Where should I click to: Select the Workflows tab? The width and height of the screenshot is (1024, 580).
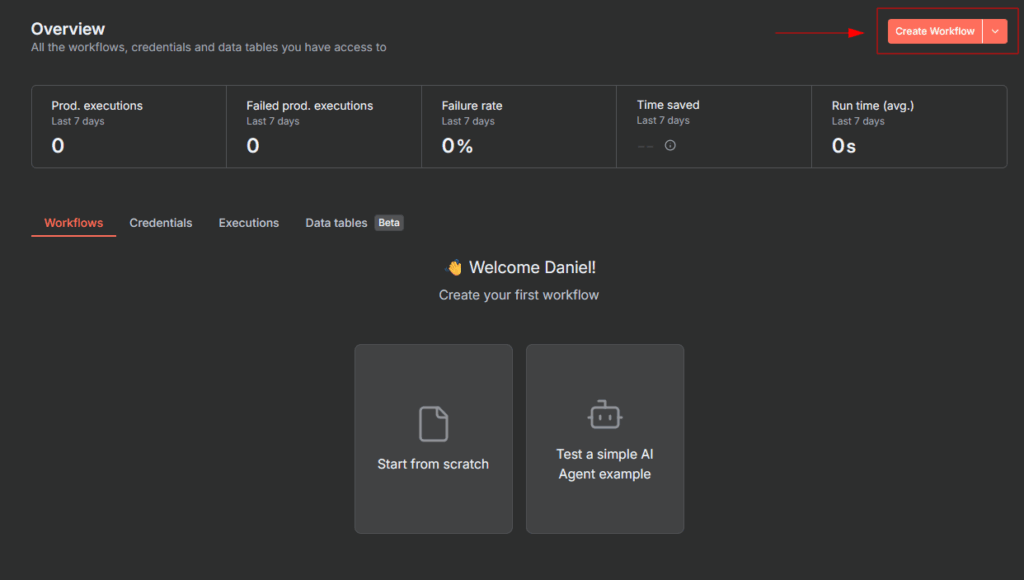pyautogui.click(x=73, y=223)
